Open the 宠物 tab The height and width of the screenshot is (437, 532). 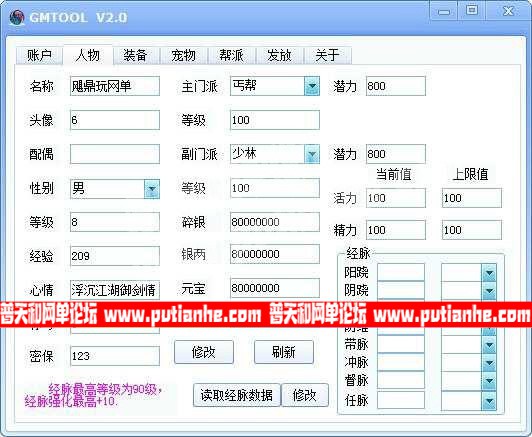(183, 55)
